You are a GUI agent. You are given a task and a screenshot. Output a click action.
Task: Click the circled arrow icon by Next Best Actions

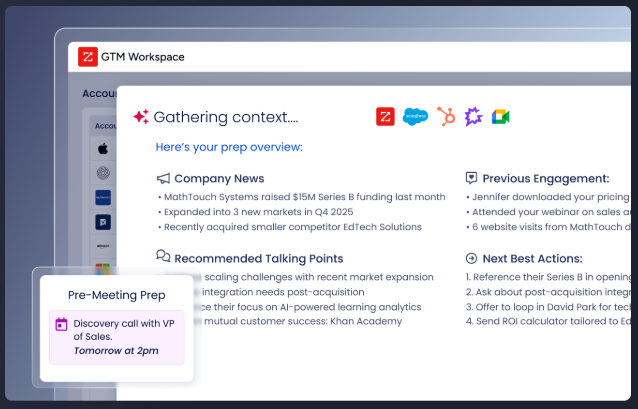471,258
